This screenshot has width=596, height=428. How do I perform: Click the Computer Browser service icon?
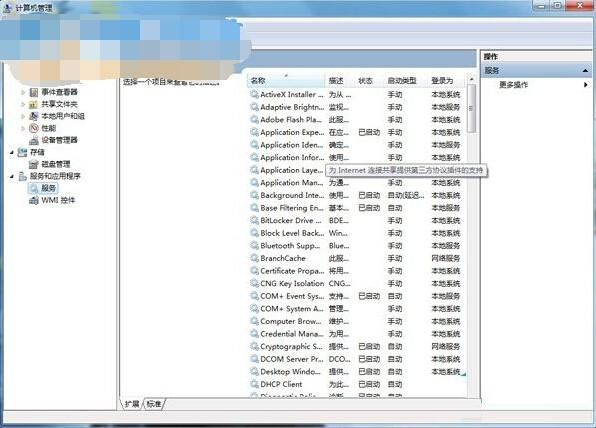pyautogui.click(x=254, y=321)
